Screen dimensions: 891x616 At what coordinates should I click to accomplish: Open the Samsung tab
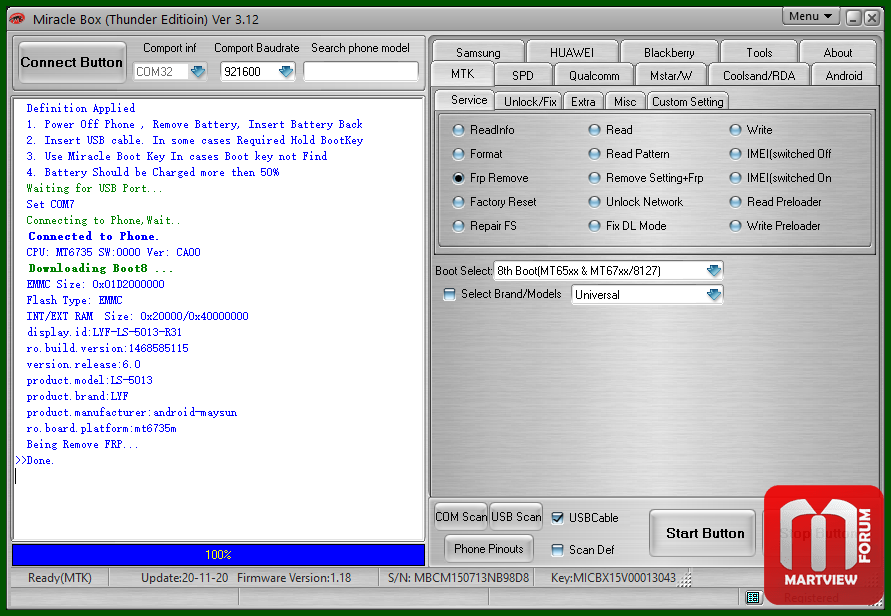coord(478,52)
